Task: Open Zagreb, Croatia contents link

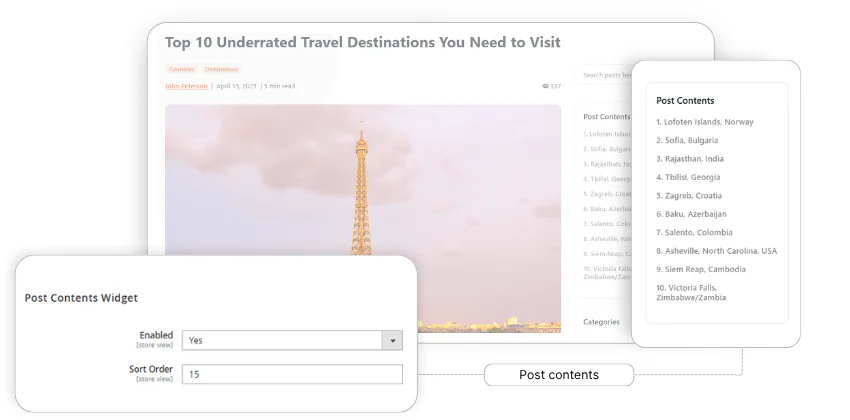Action: 688,196
